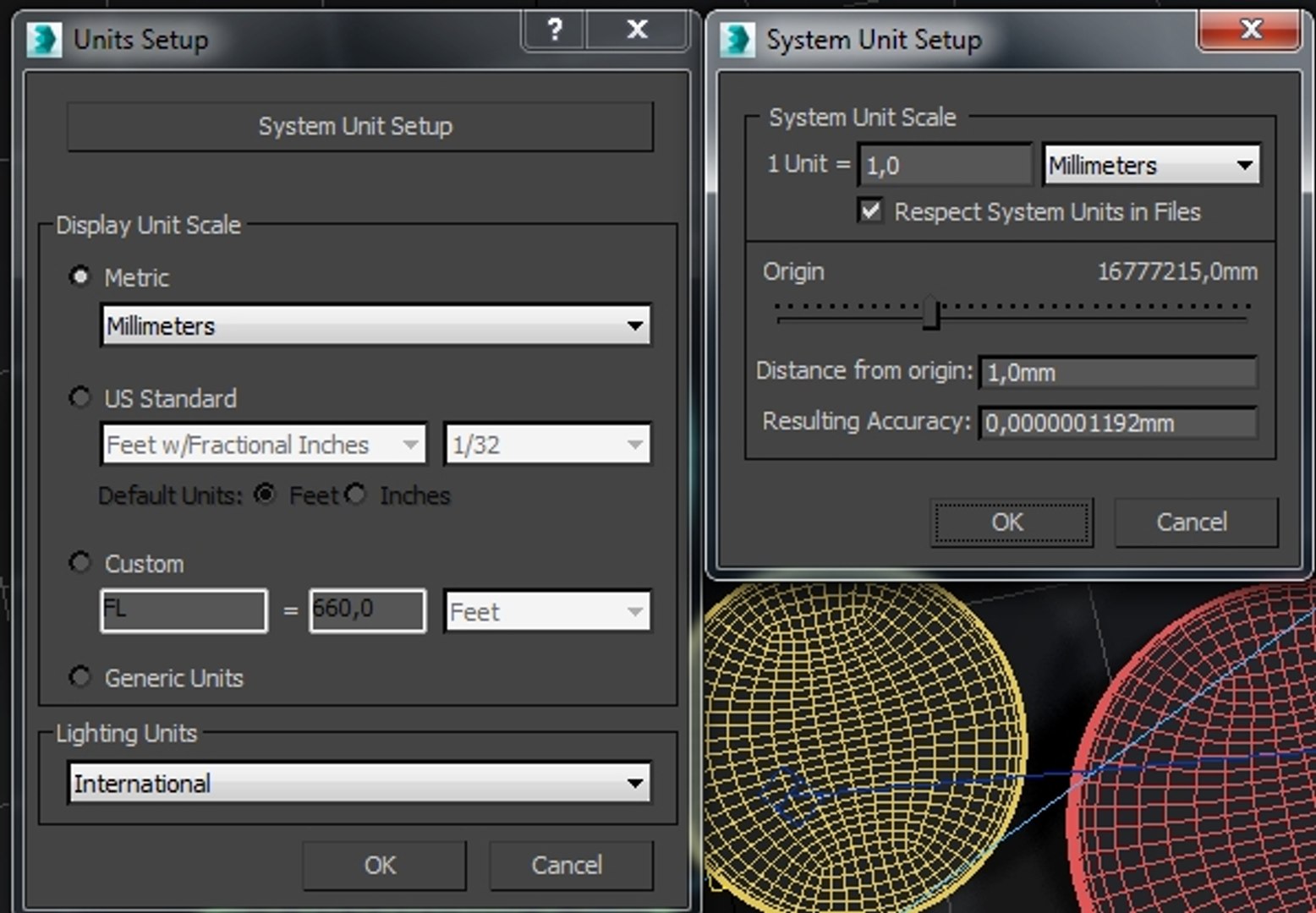Open the 1/32 fraction dropdown

(x=548, y=445)
